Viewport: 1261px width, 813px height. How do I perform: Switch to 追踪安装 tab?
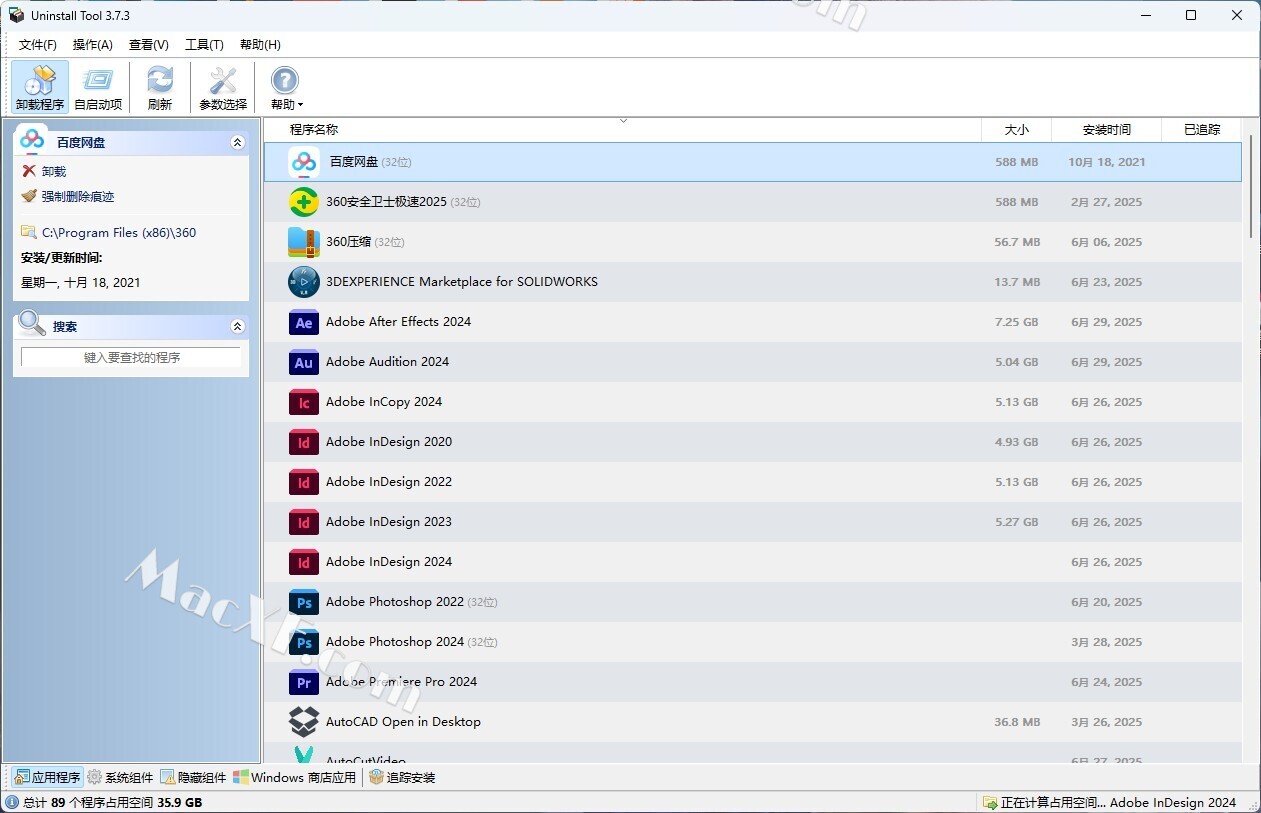pos(402,777)
